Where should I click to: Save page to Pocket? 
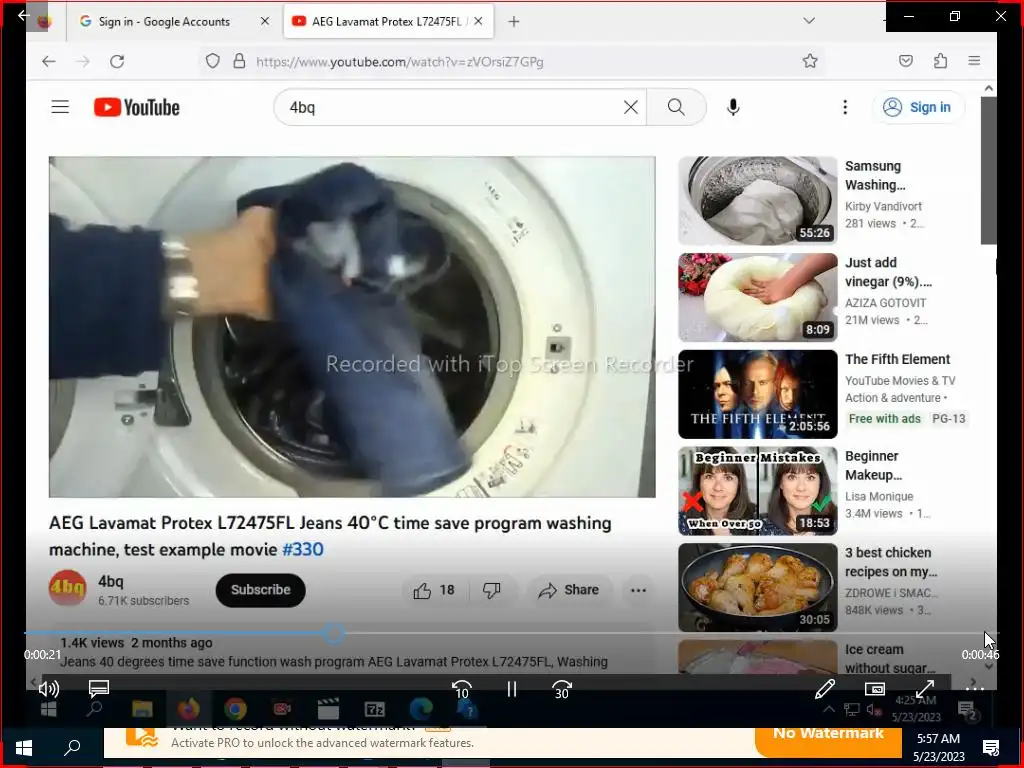point(906,61)
